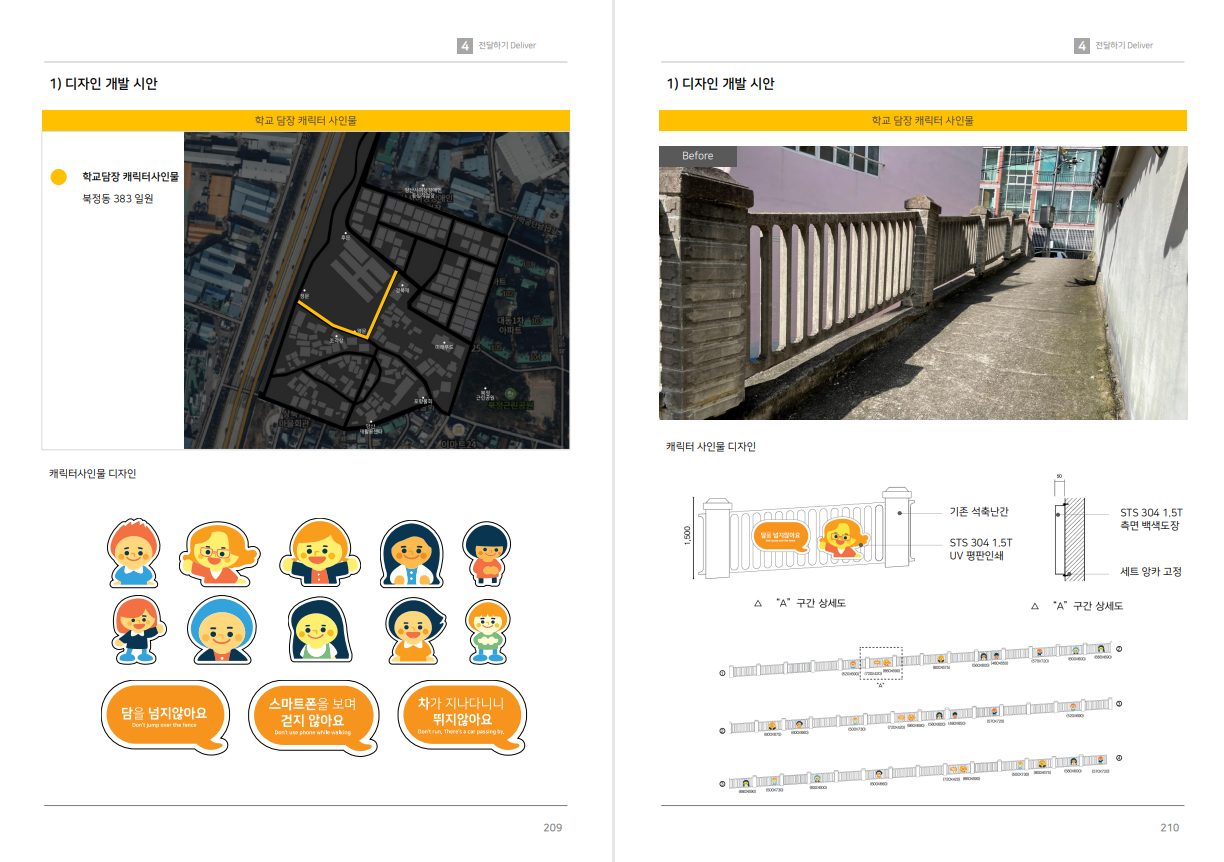Click the dashed 'A' section box on fence diagram
Screen dimensions: 1224x862
click(x=880, y=663)
